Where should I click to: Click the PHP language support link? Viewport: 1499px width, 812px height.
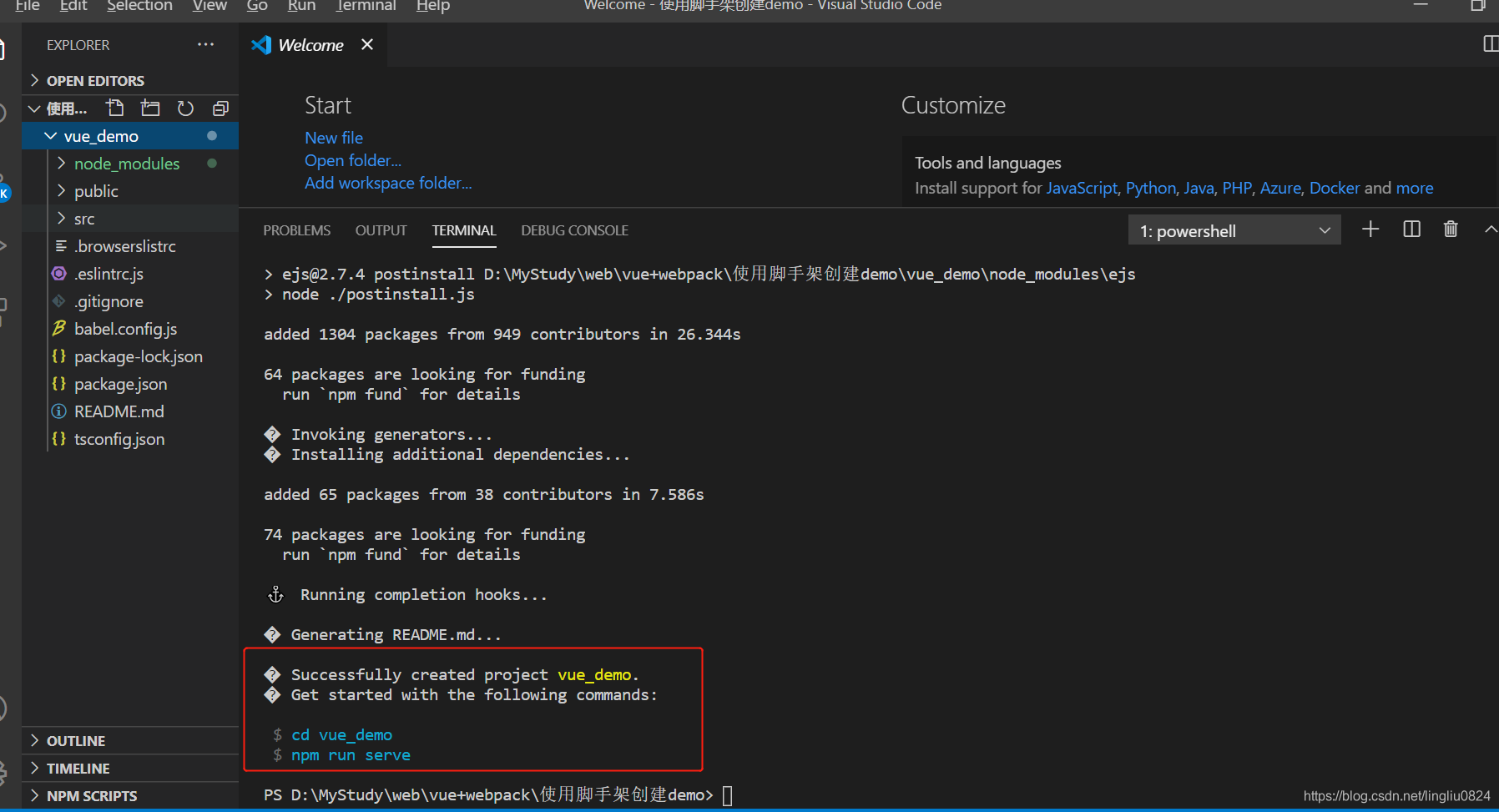pos(1237,188)
